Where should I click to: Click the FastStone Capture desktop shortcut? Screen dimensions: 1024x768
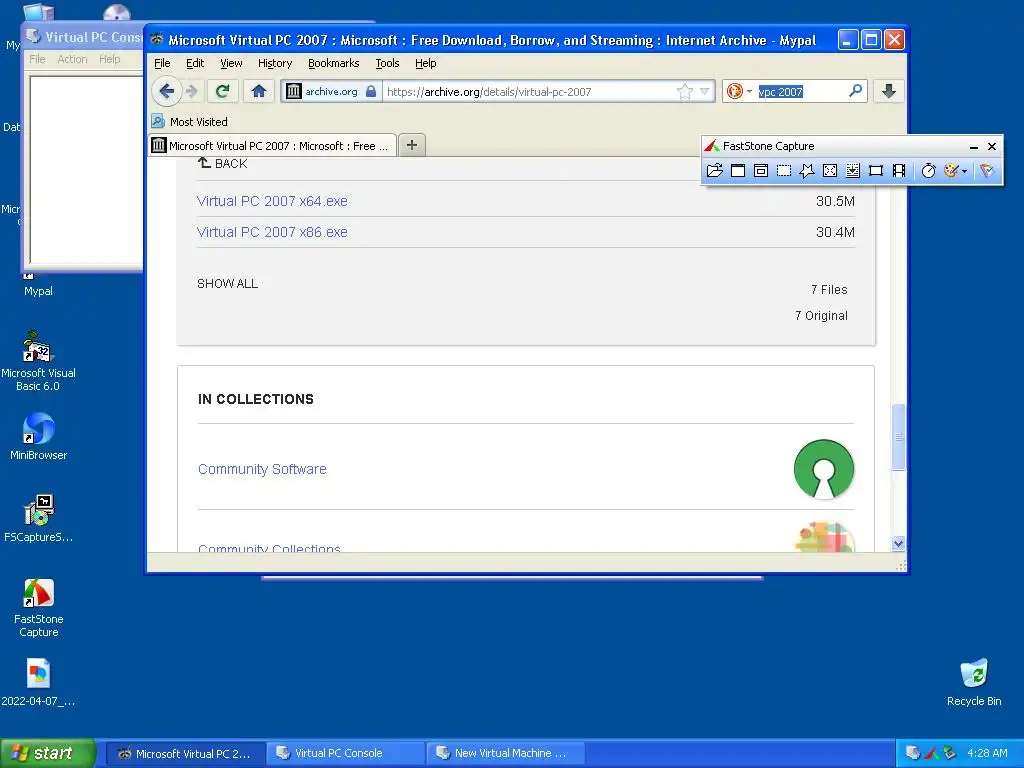[x=39, y=607]
